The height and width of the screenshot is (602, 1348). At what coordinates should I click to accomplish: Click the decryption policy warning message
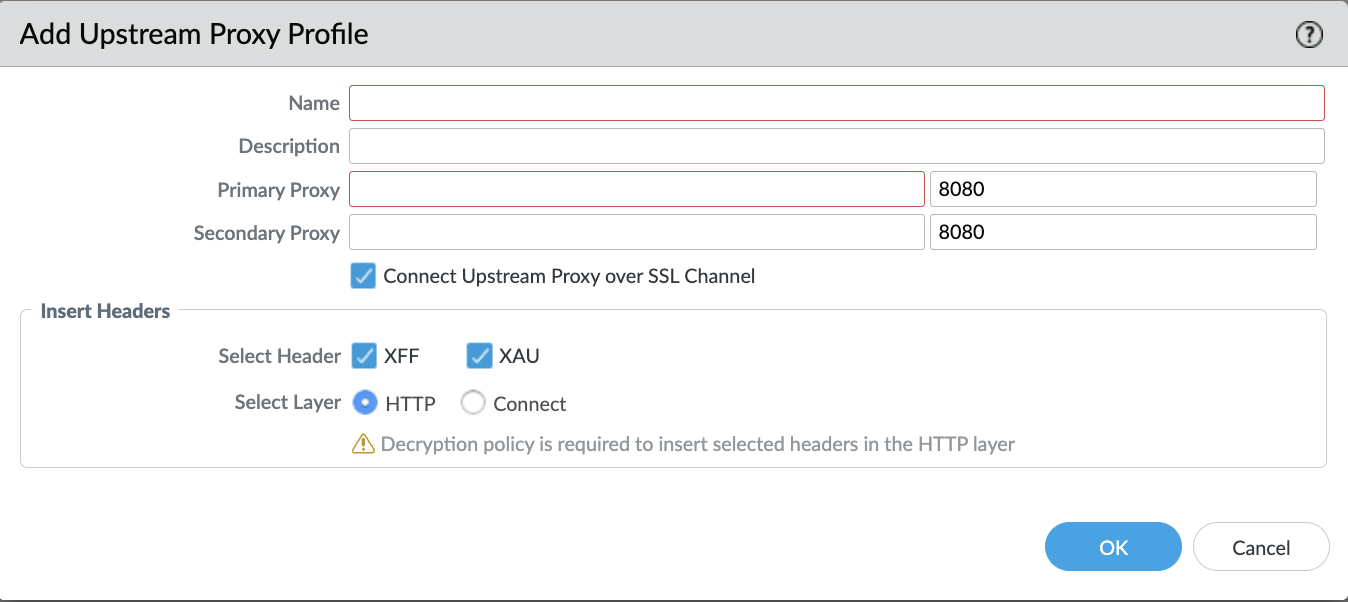(x=697, y=444)
